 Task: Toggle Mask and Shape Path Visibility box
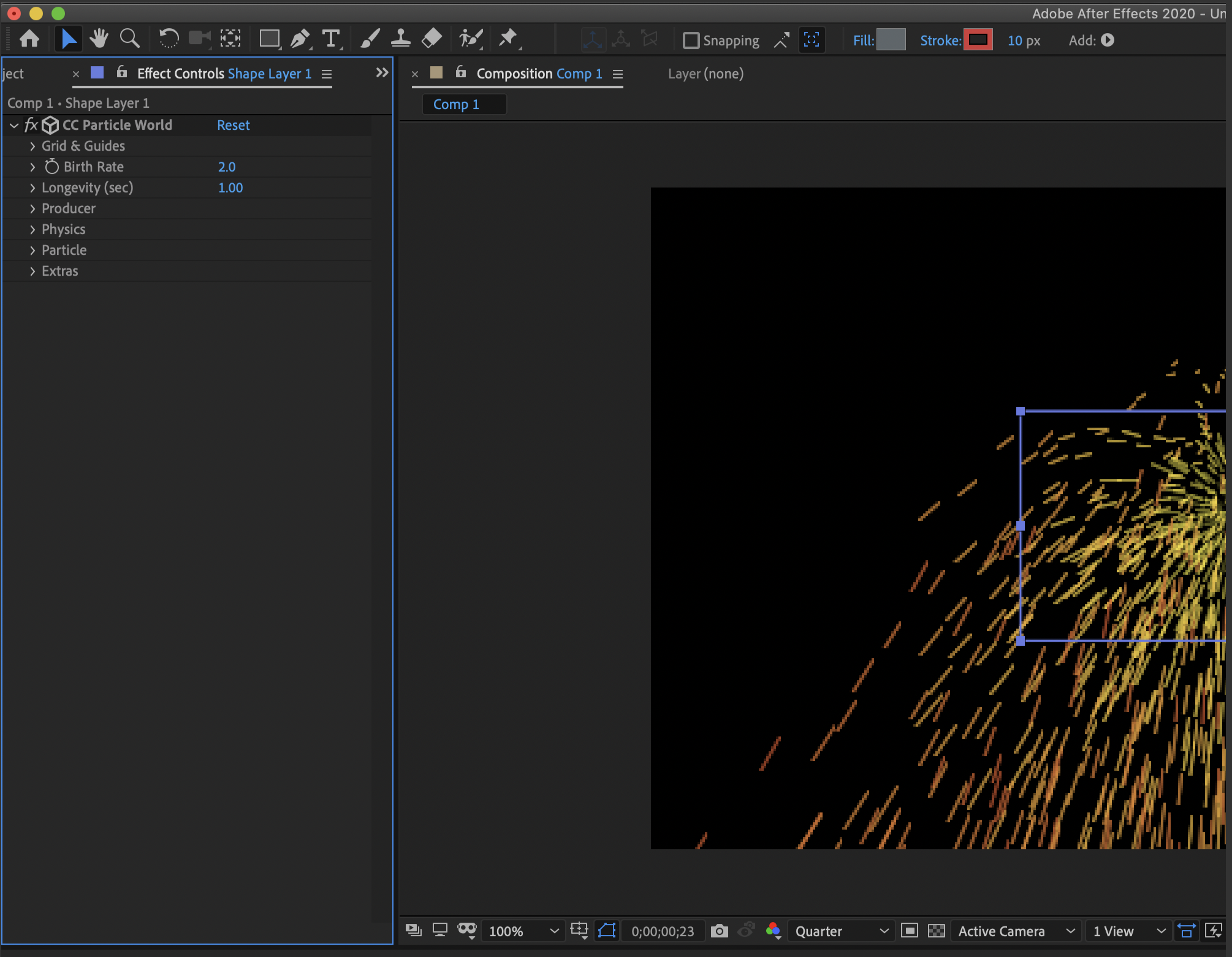pyautogui.click(x=607, y=931)
